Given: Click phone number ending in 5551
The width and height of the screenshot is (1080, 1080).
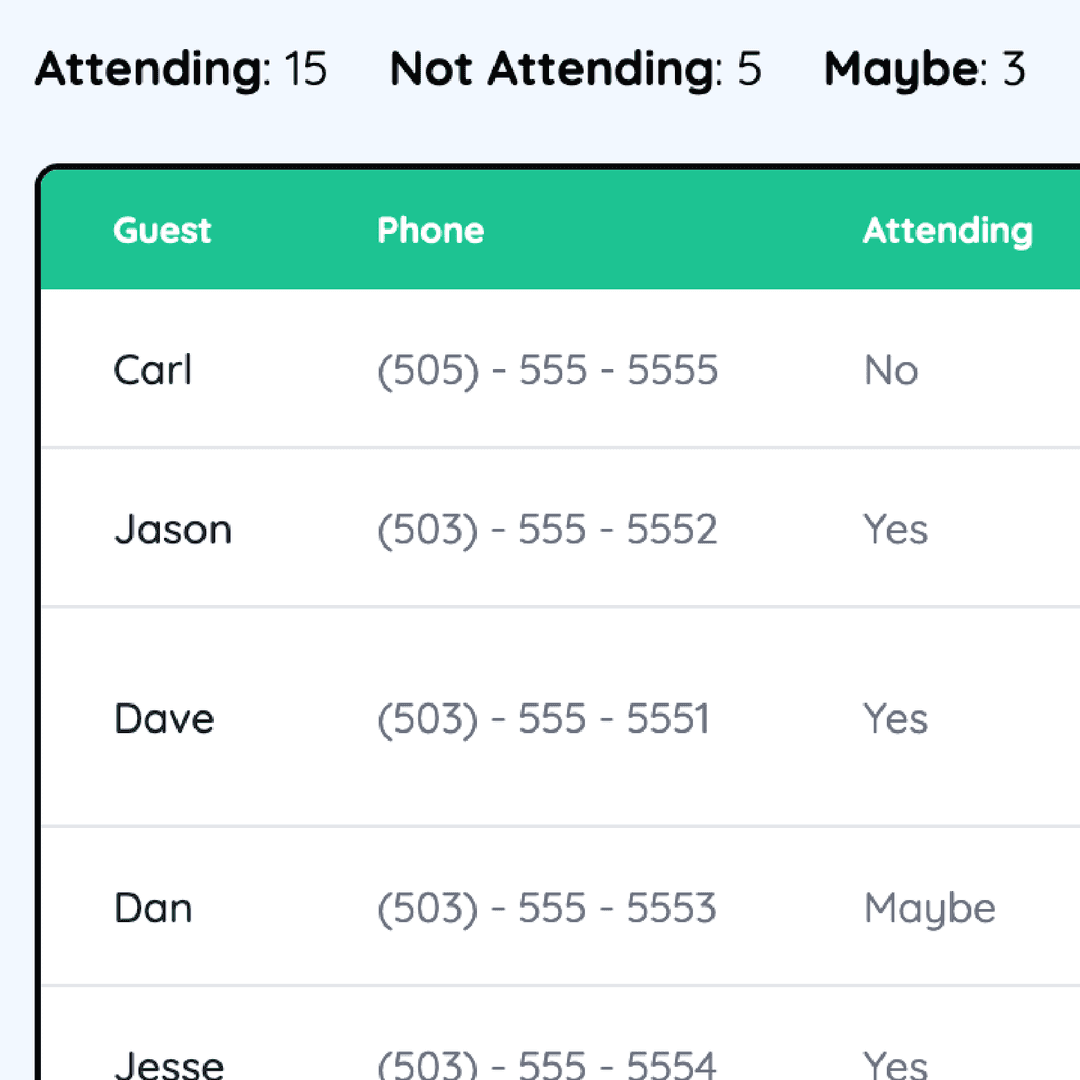Looking at the screenshot, I should pyautogui.click(x=543, y=718).
